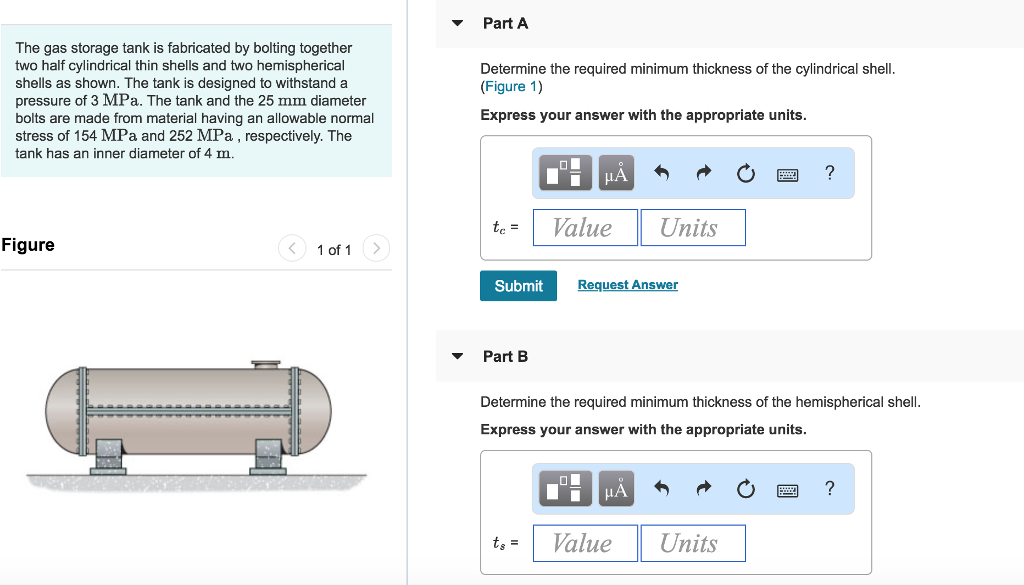
Task: Click the Value input field in Part A
Action: (585, 227)
